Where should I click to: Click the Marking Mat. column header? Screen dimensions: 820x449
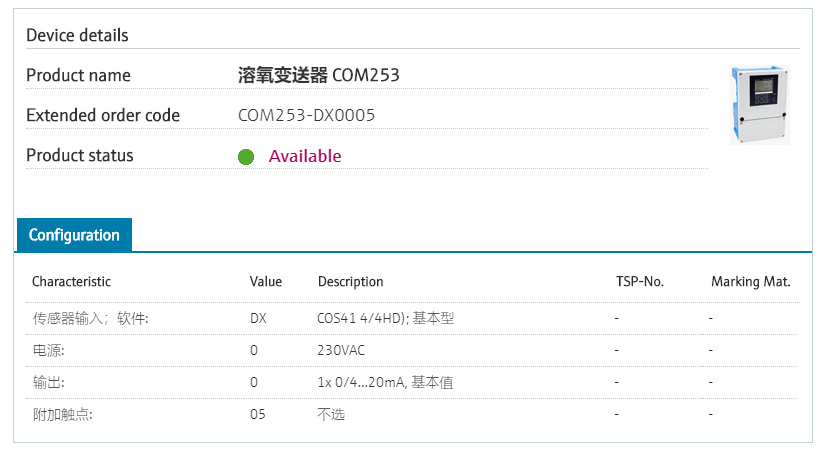[x=750, y=282]
